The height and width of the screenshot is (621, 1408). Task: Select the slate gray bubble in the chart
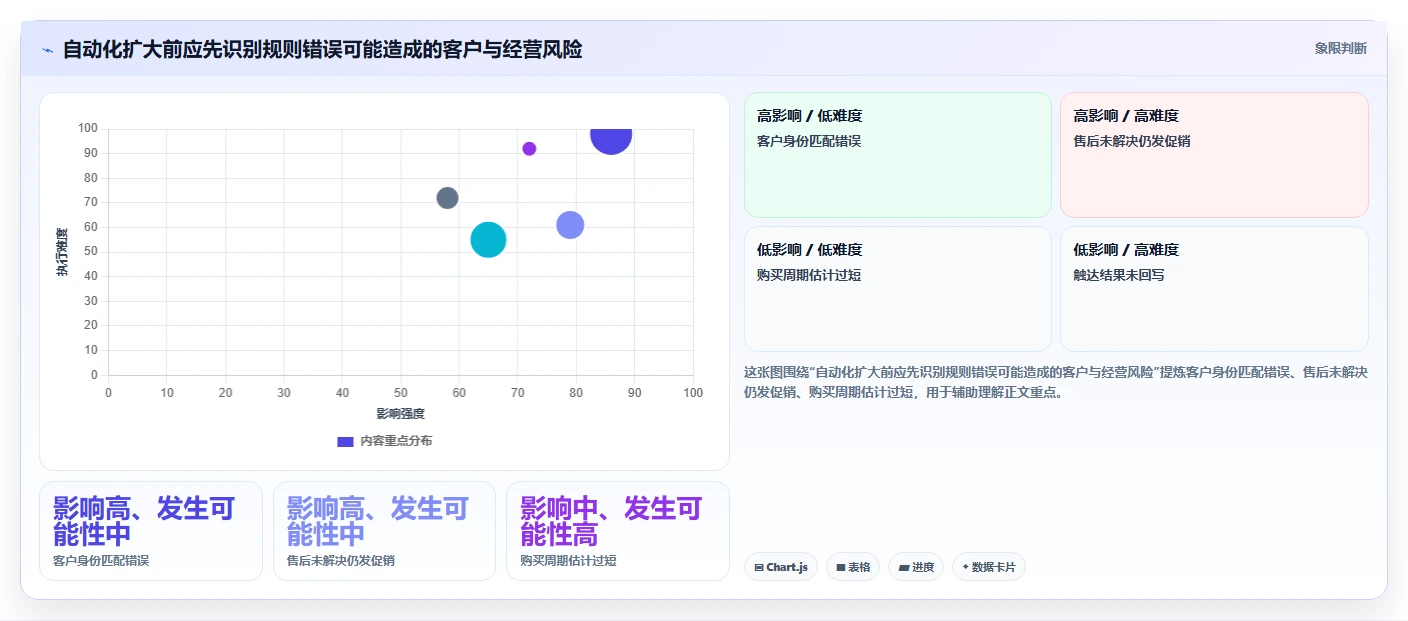tap(447, 198)
